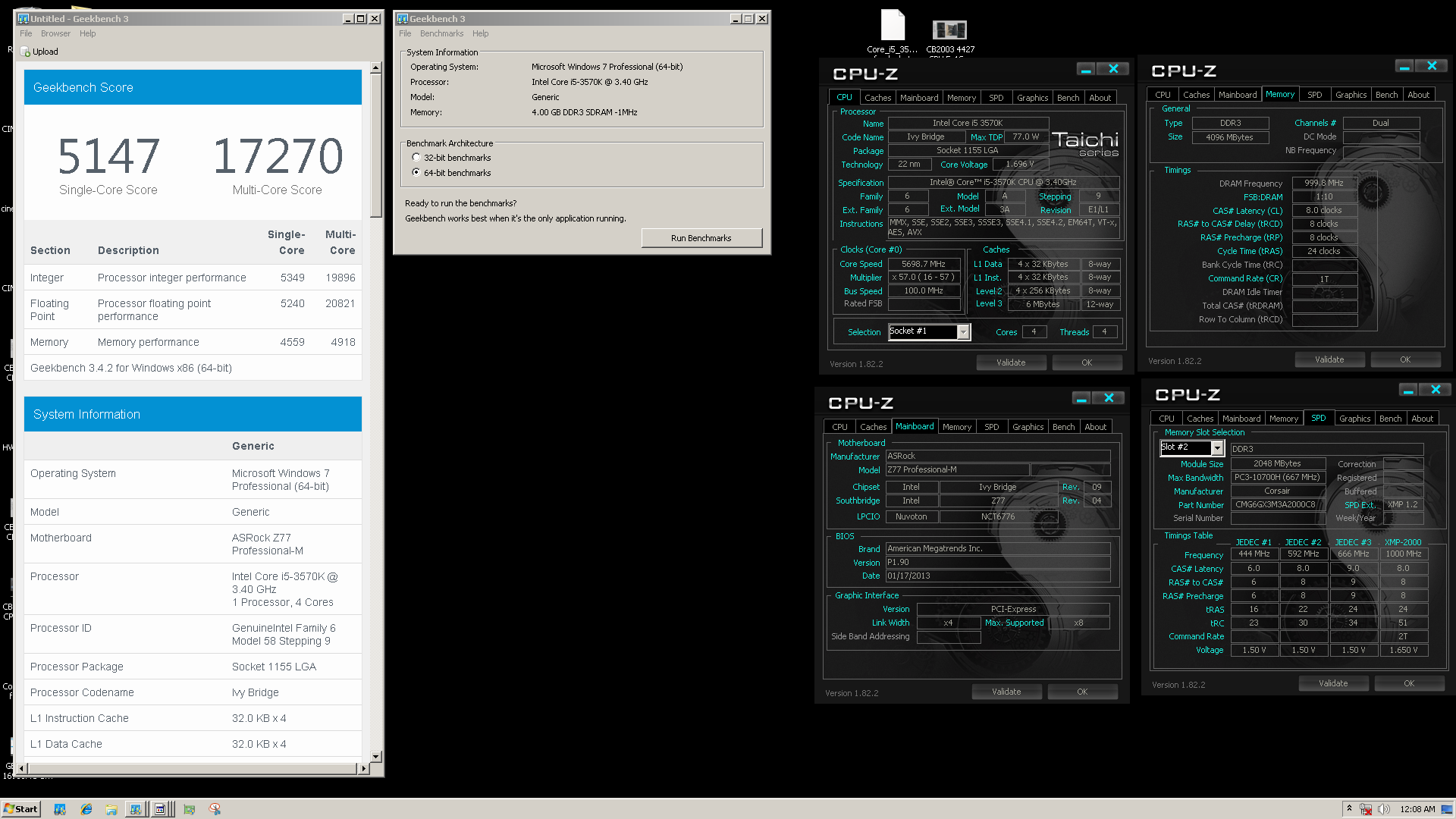The image size is (1456, 819).
Task: Click horizontal scrollbar right arrow in Geekbench results
Action: coord(364,768)
